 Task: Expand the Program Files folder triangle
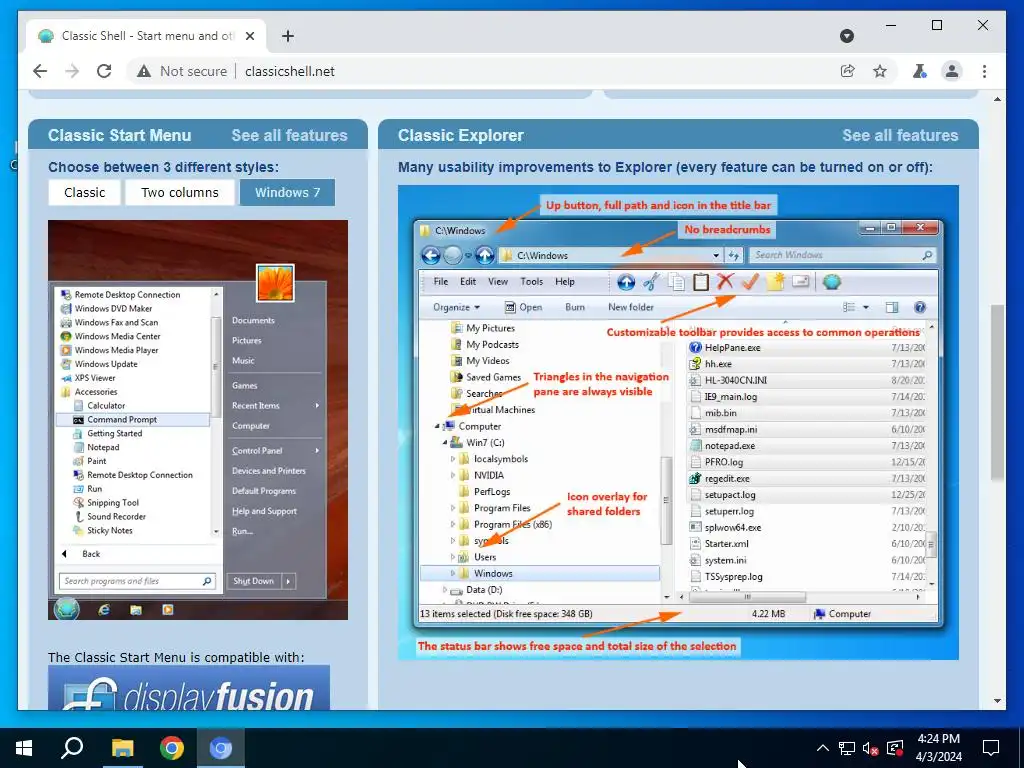453,508
